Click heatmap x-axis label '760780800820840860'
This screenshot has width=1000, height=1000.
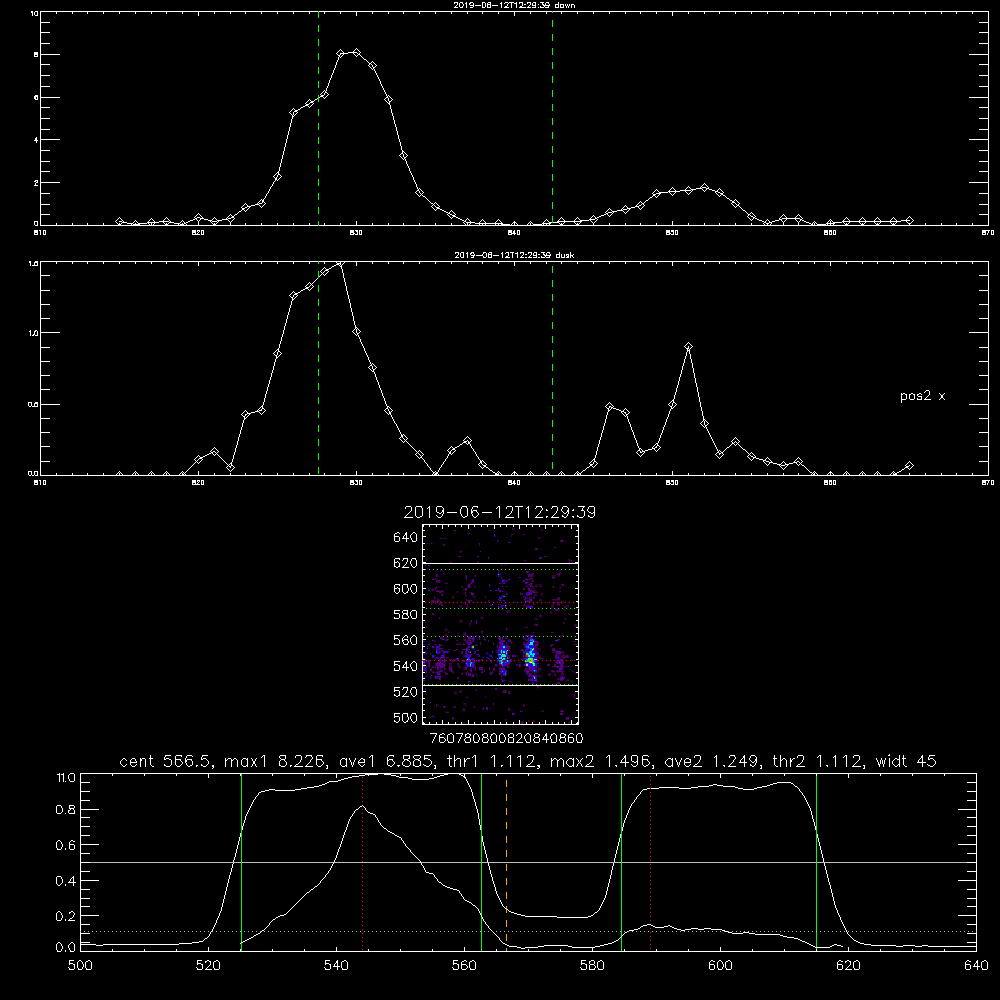506,738
